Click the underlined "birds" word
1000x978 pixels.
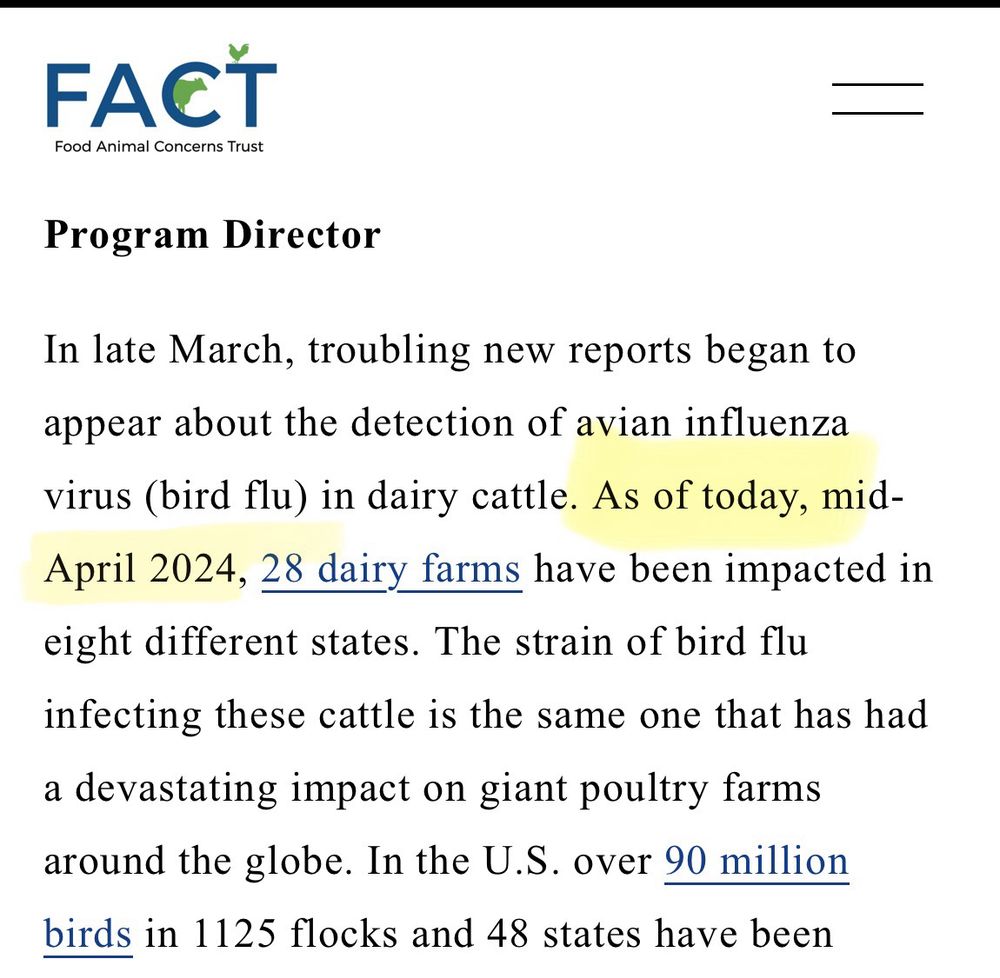[85, 933]
